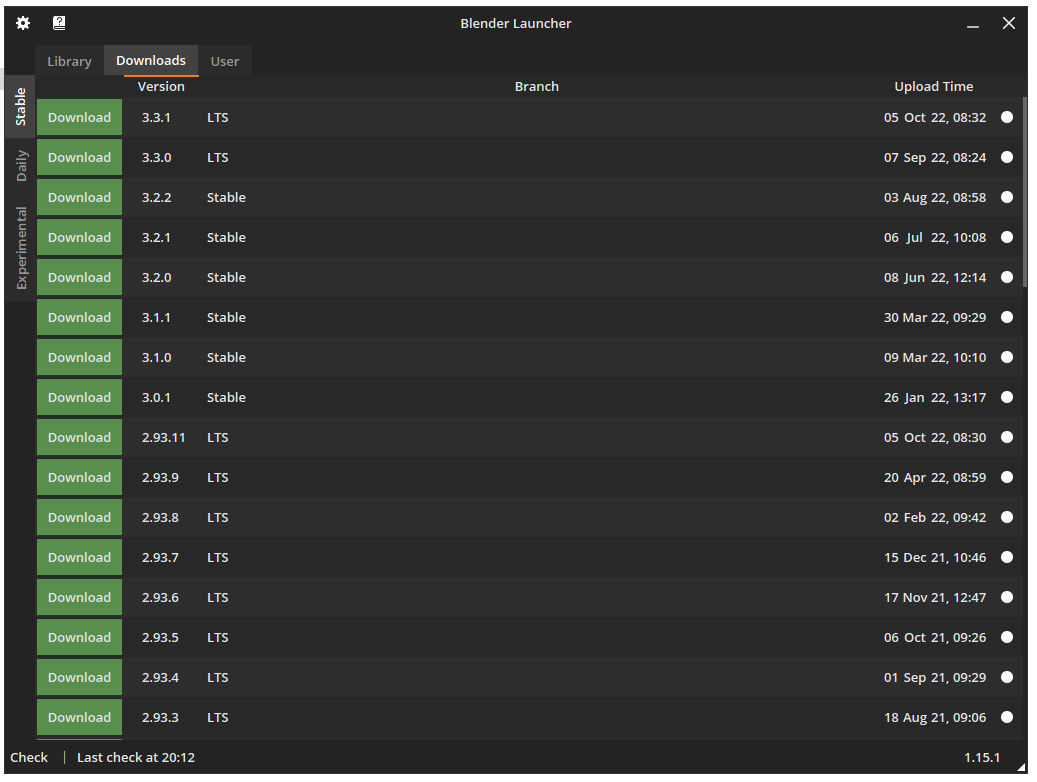Click the white dot for version 2.93.8
Viewport: 1037px width, 782px height.
click(1007, 517)
